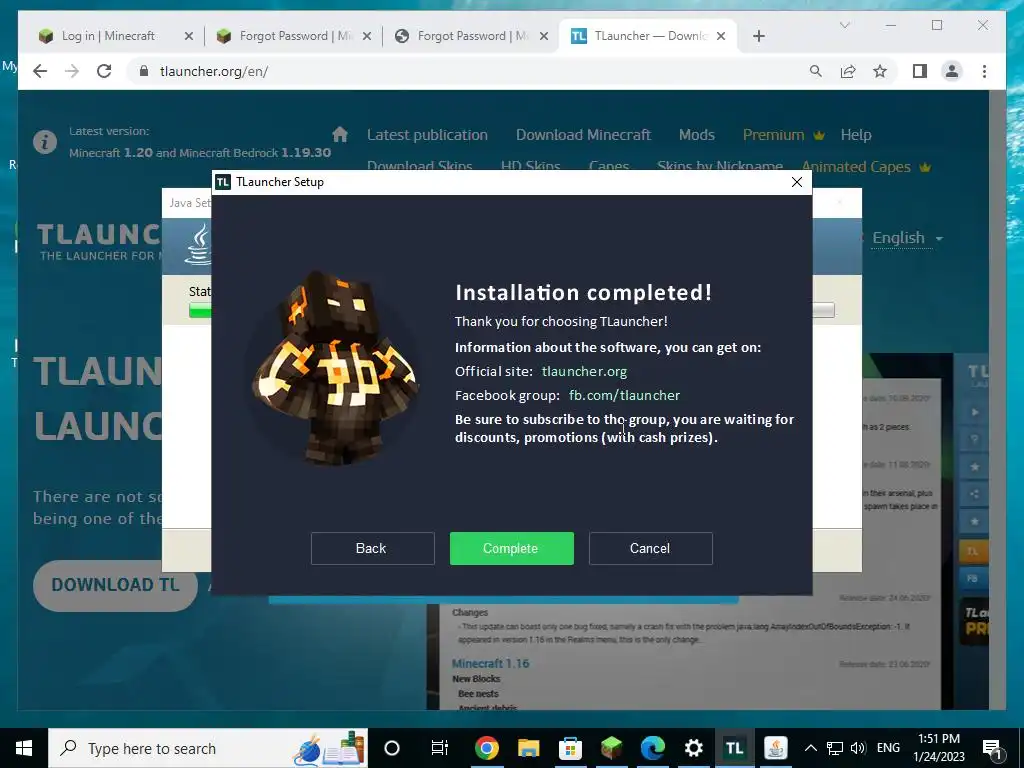
Task: Open the tab search chevron in Chrome
Action: tap(844, 25)
